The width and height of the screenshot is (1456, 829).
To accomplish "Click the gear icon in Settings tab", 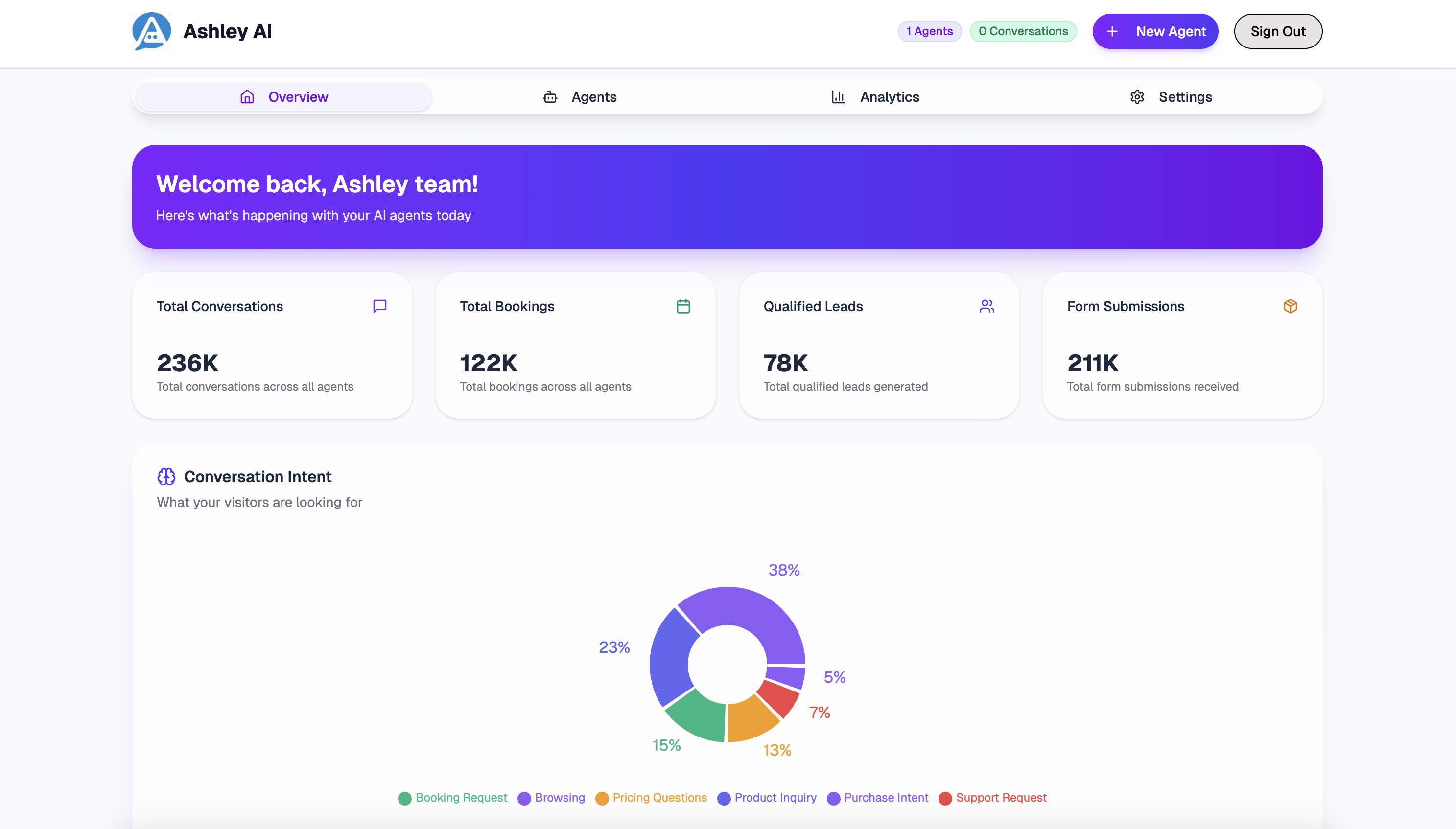I will 1137,97.
